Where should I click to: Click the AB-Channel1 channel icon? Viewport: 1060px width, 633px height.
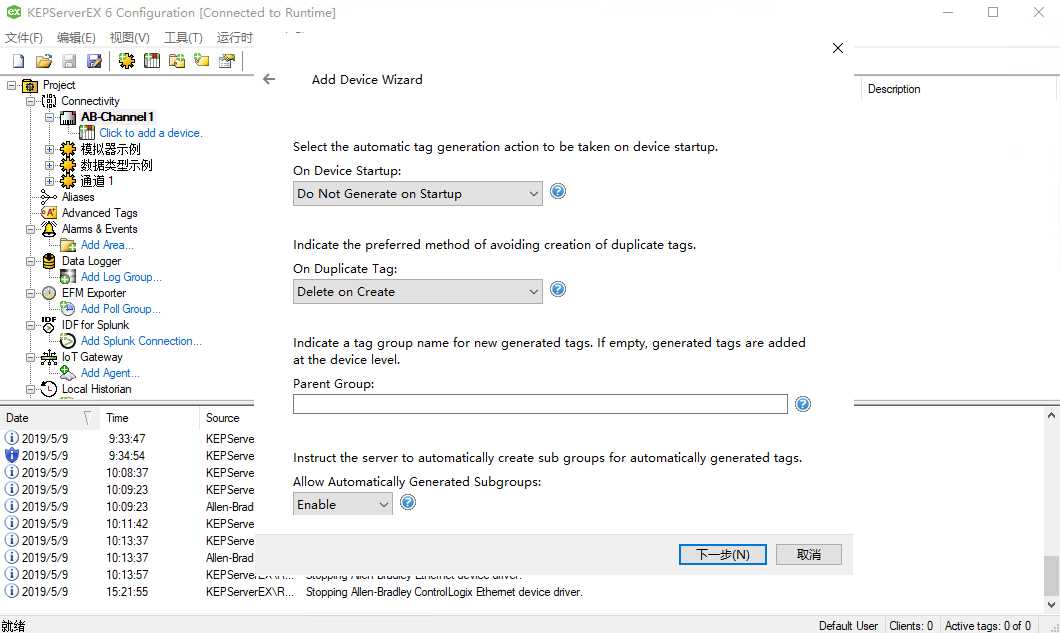click(x=68, y=118)
